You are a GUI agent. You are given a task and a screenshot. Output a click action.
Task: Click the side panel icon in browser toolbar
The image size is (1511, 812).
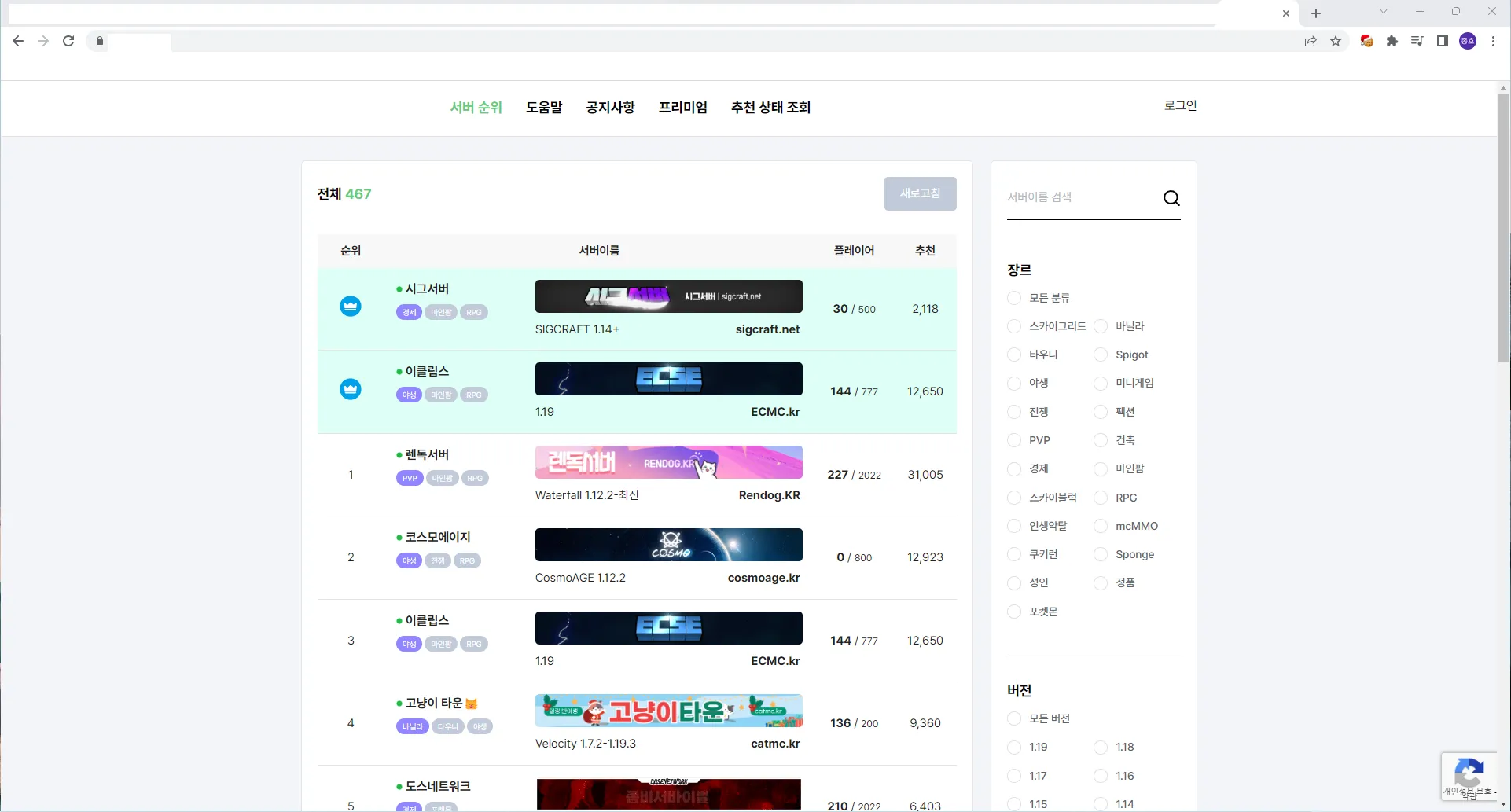pos(1443,41)
